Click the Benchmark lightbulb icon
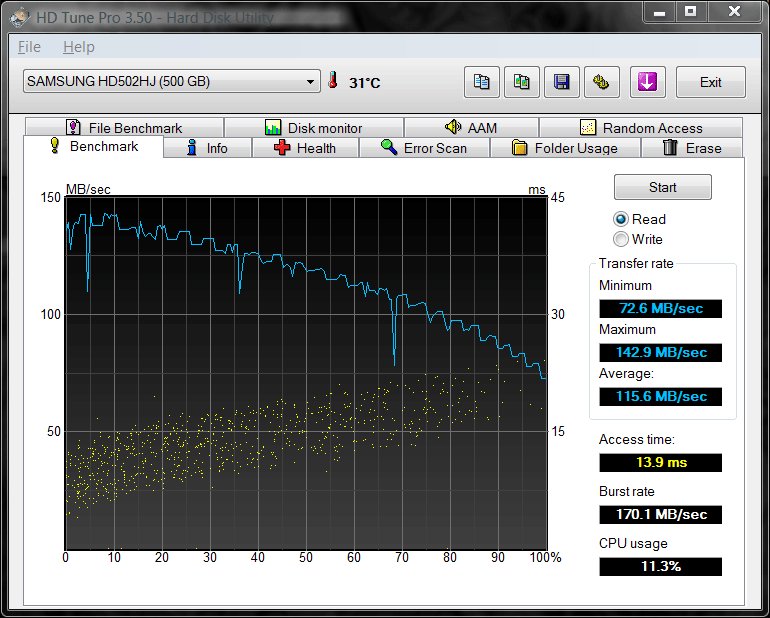770x618 pixels. (55, 146)
